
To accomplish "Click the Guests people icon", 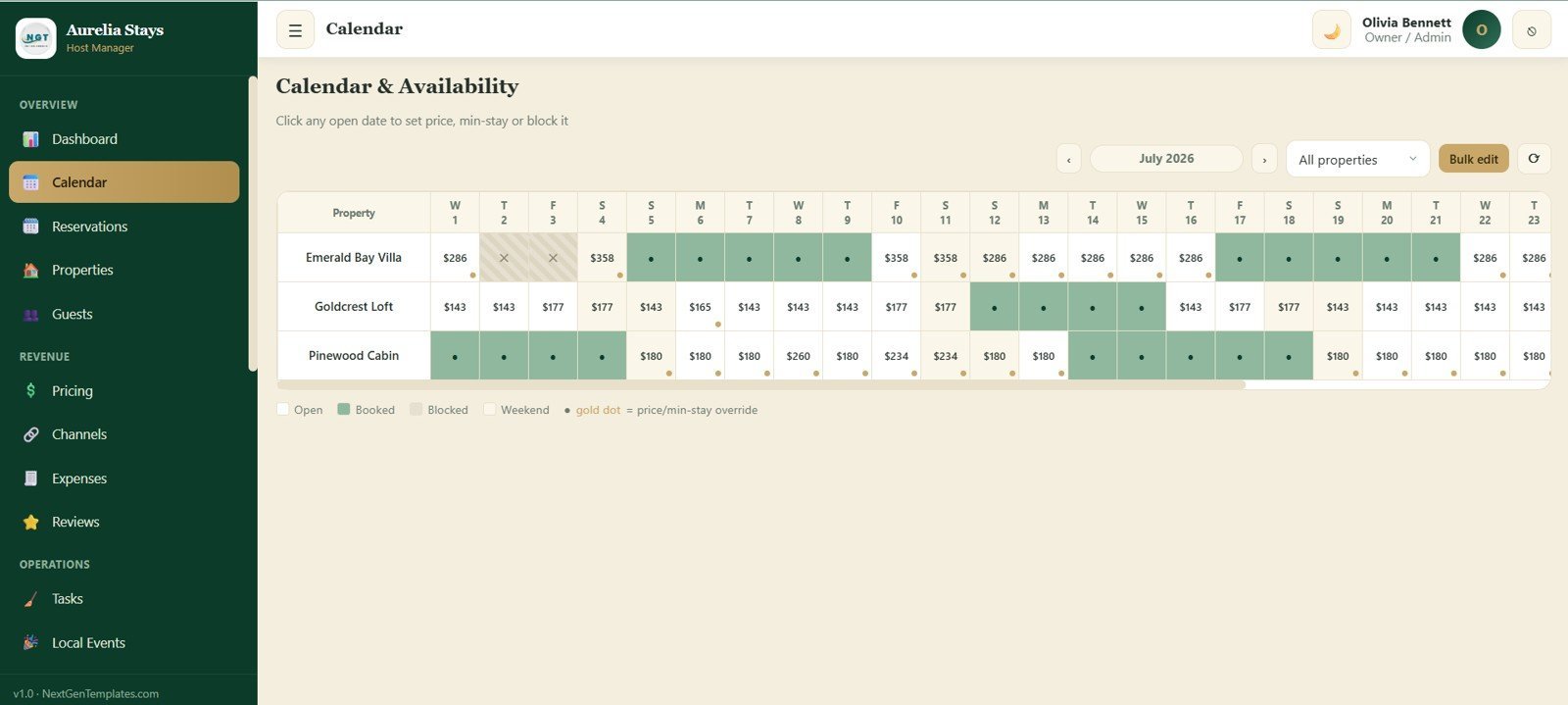I will click(31, 314).
